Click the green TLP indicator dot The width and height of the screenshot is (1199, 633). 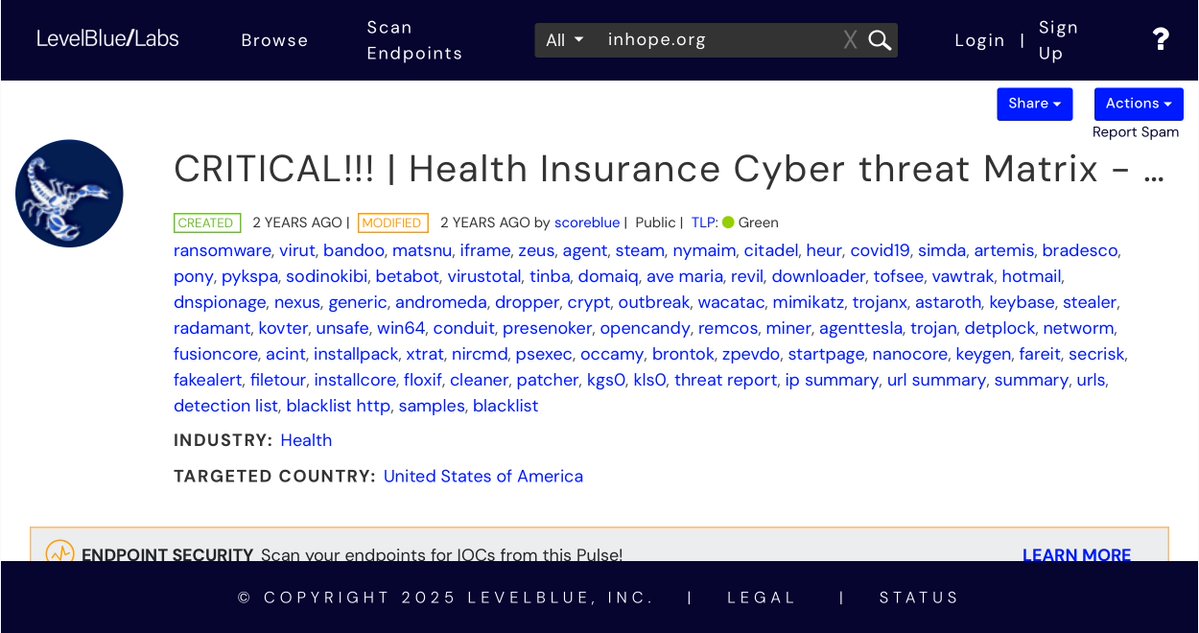(x=728, y=223)
